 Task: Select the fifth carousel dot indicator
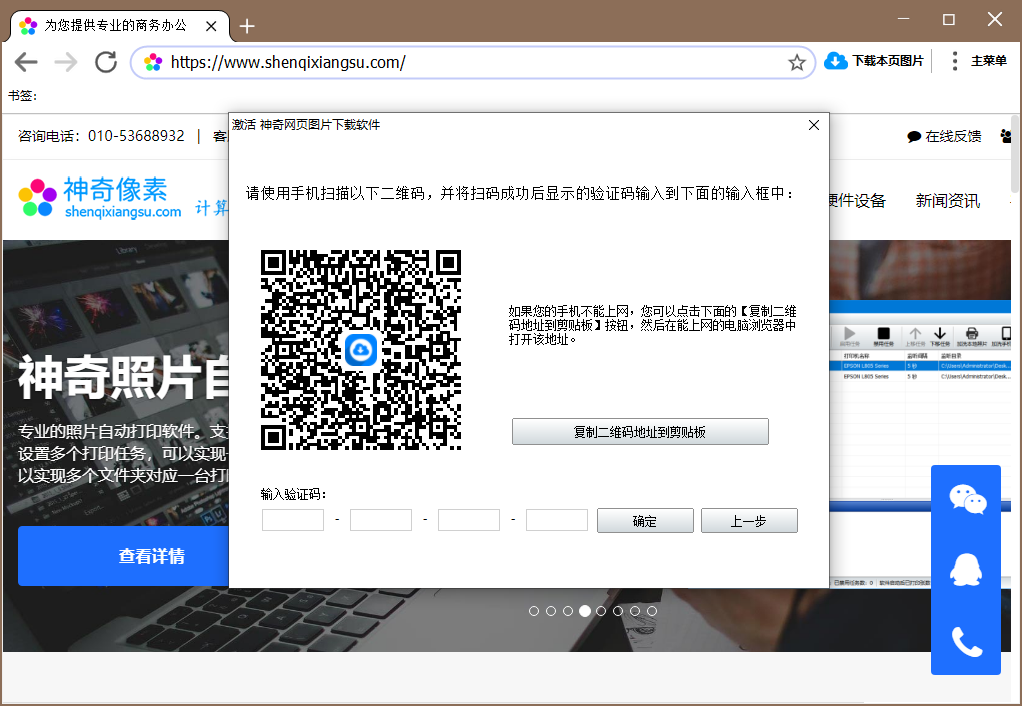pos(601,611)
